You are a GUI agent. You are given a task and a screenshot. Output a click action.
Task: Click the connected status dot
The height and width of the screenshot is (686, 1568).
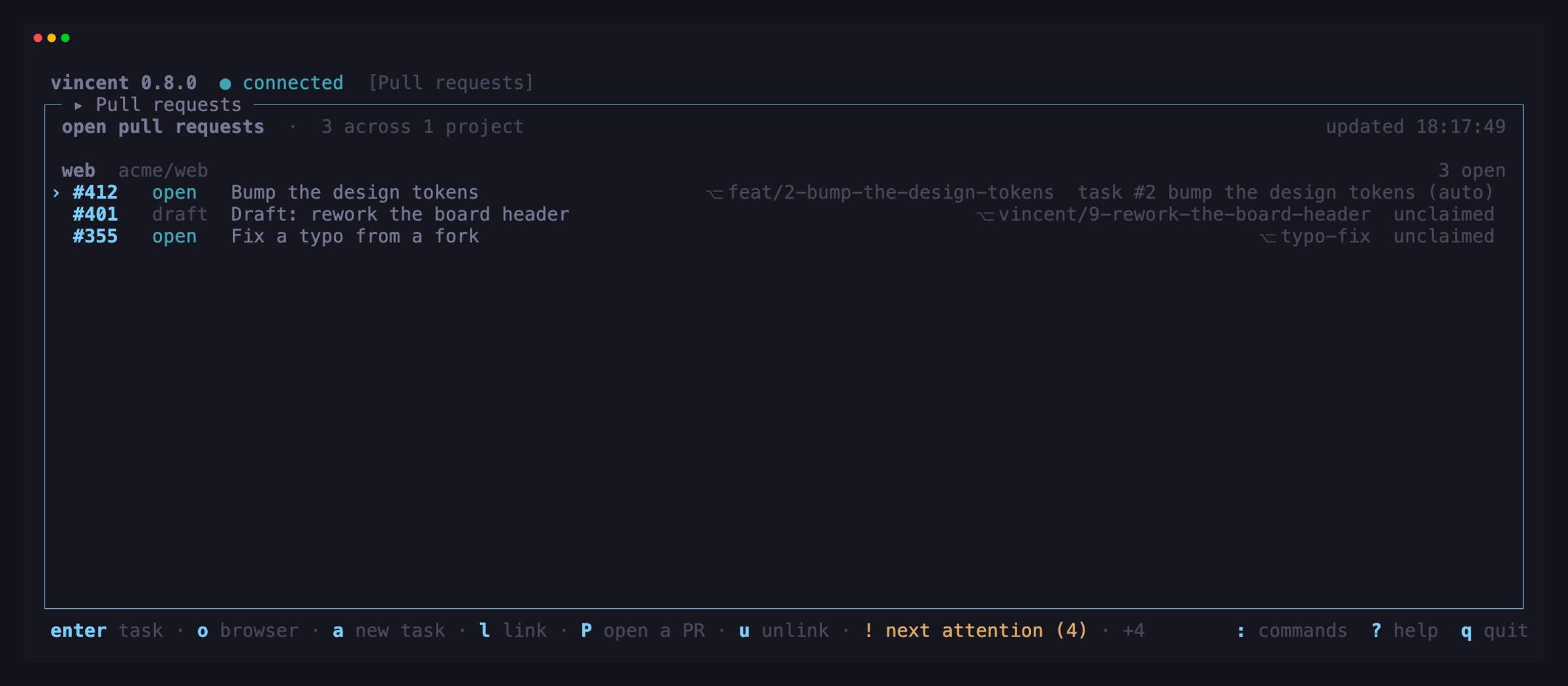click(x=225, y=84)
